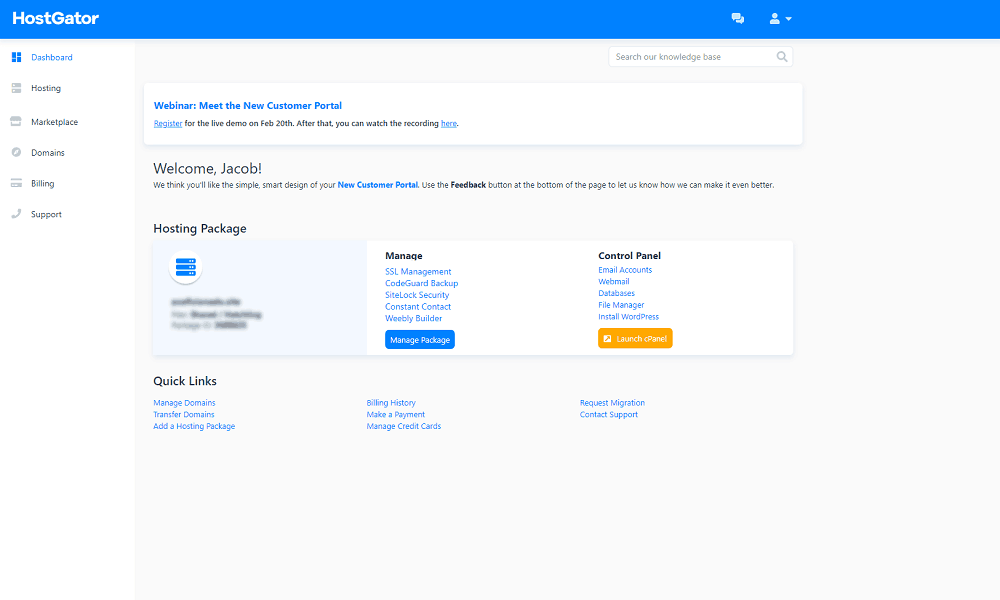
Task: Click the Marketplace storefront icon
Action: [16, 121]
